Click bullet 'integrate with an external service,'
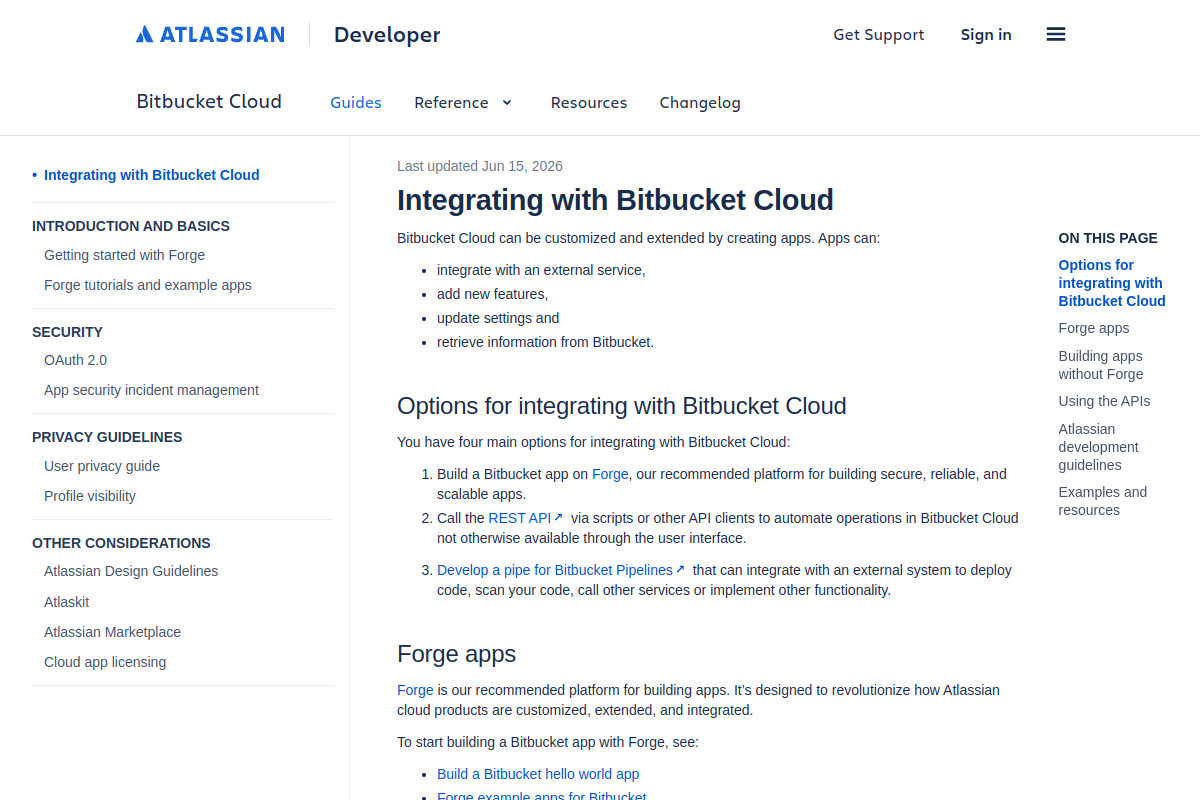 (x=541, y=270)
